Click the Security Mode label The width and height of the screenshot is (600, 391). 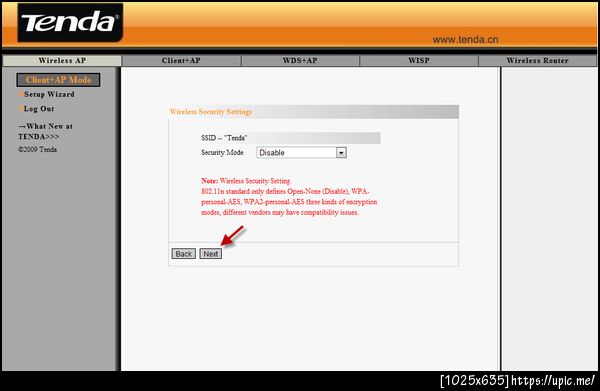tap(222, 152)
